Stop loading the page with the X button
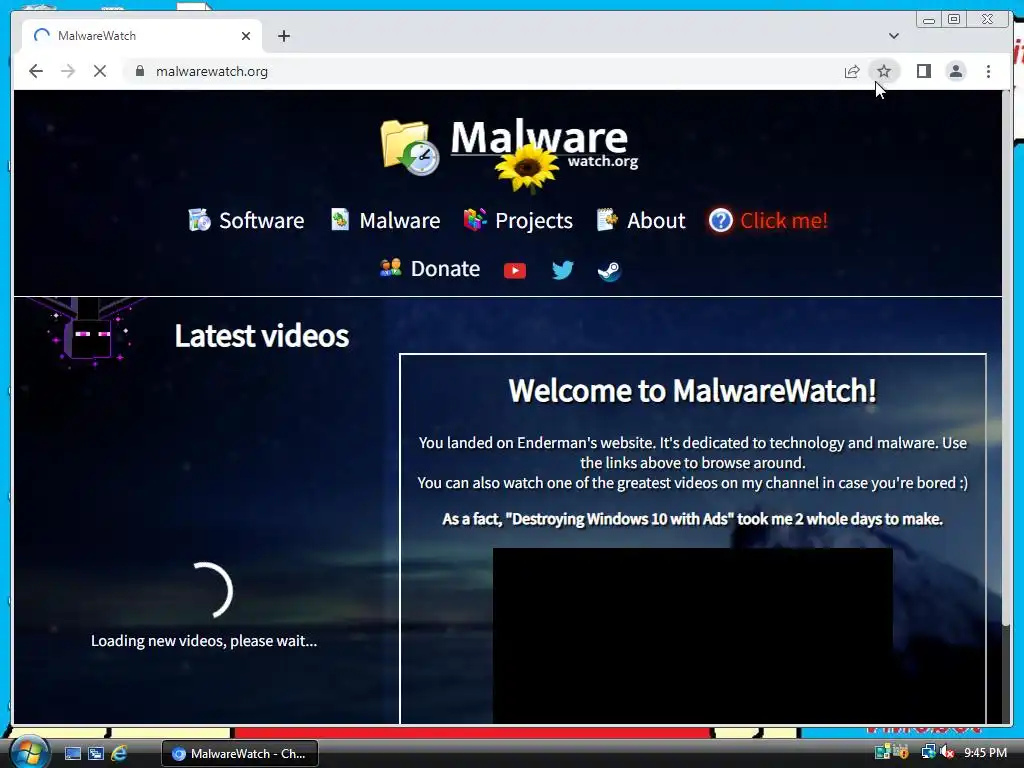This screenshot has height=768, width=1024. pyautogui.click(x=100, y=71)
